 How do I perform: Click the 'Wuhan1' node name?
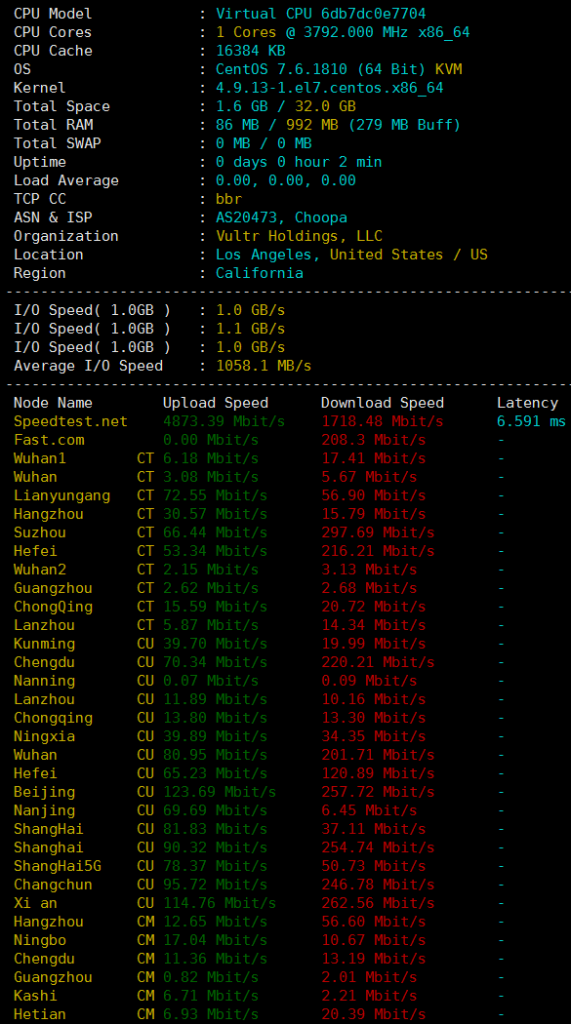point(40,458)
